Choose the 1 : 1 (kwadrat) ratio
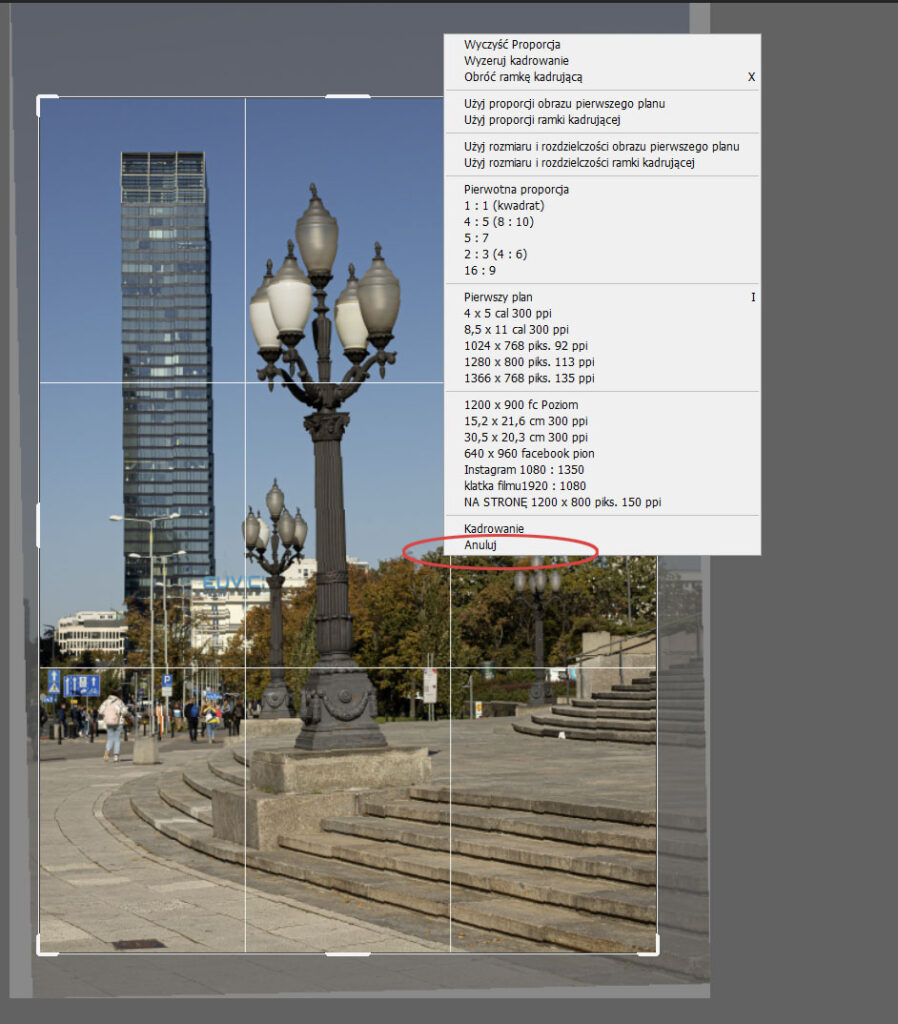898x1024 pixels. (504, 206)
